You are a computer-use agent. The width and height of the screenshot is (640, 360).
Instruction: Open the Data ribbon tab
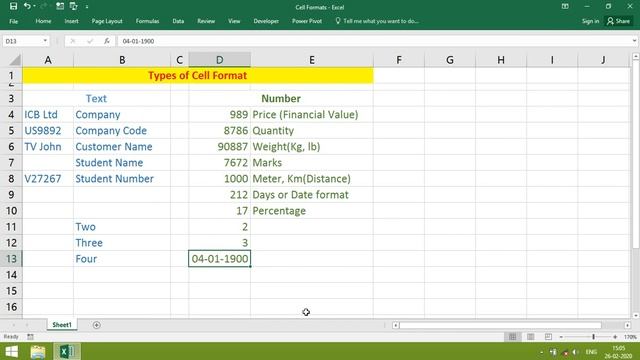[178, 21]
